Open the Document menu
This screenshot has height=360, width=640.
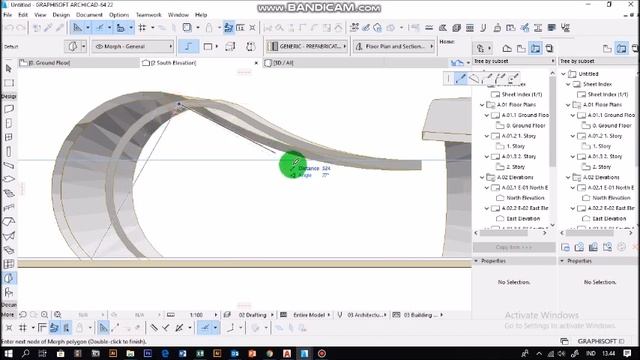[89, 15]
